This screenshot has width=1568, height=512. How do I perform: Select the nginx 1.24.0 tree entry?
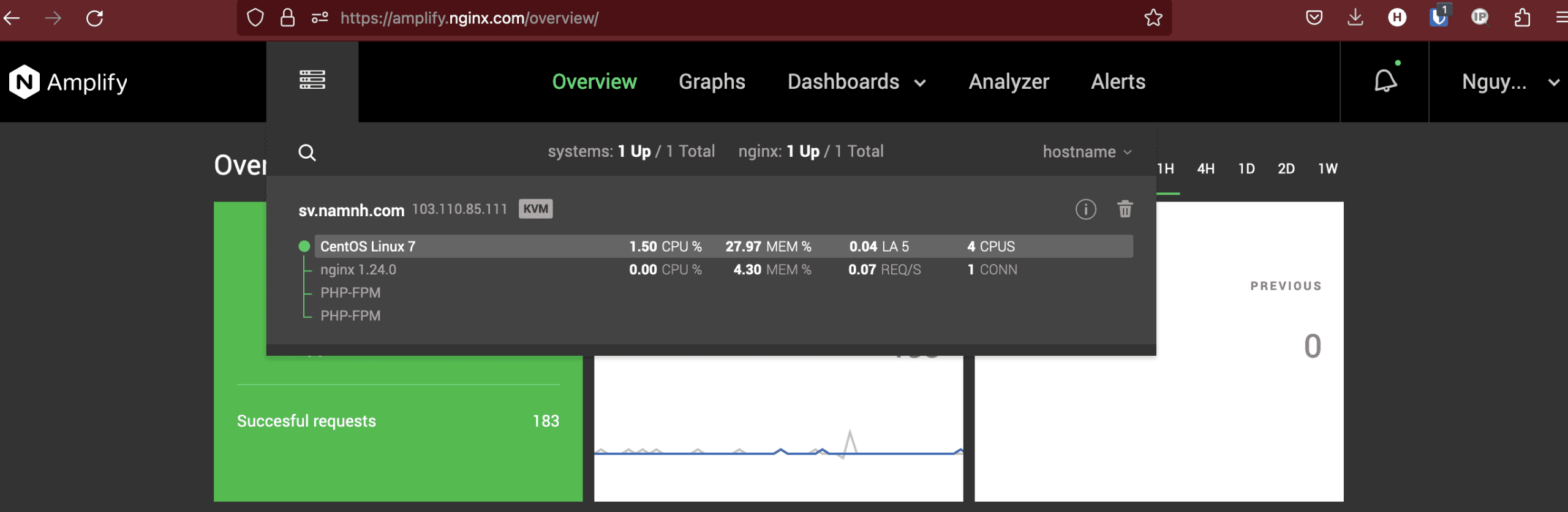[358, 270]
